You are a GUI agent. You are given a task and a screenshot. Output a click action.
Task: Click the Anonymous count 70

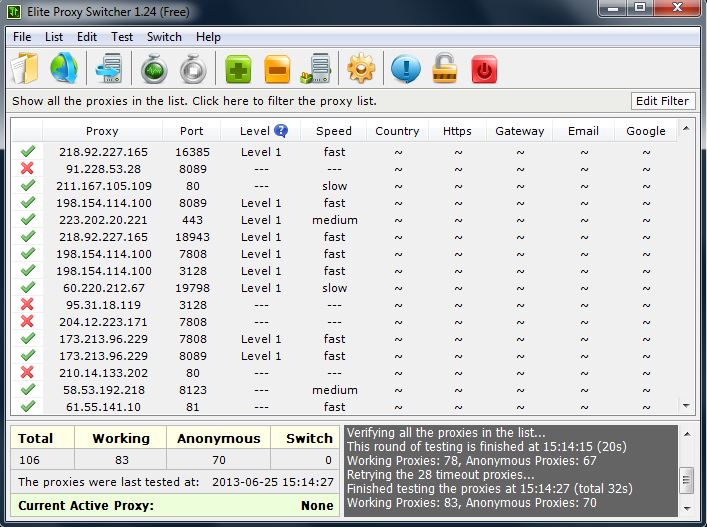(x=219, y=460)
